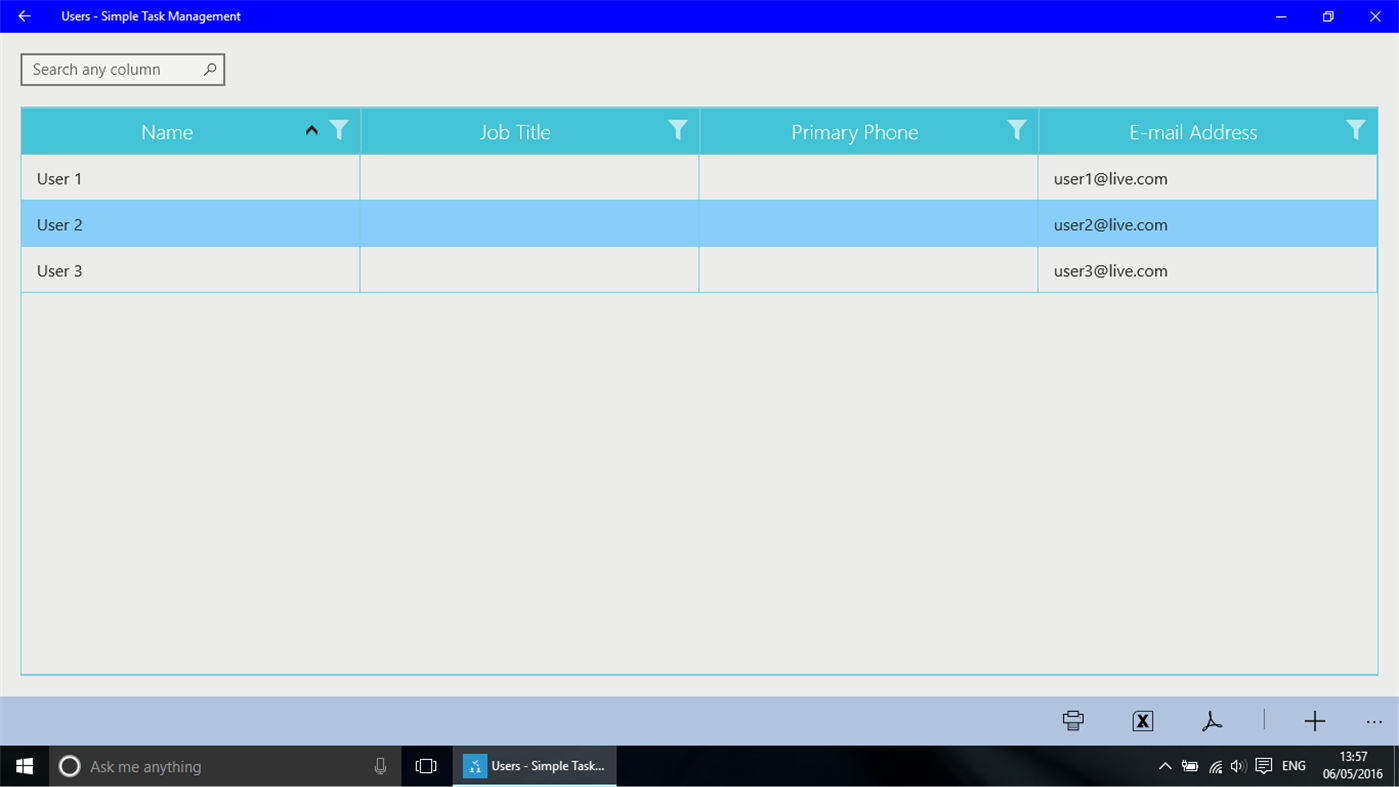The image size is (1399, 787).
Task: Click the back arrow in the title bar
Action: pos(24,16)
